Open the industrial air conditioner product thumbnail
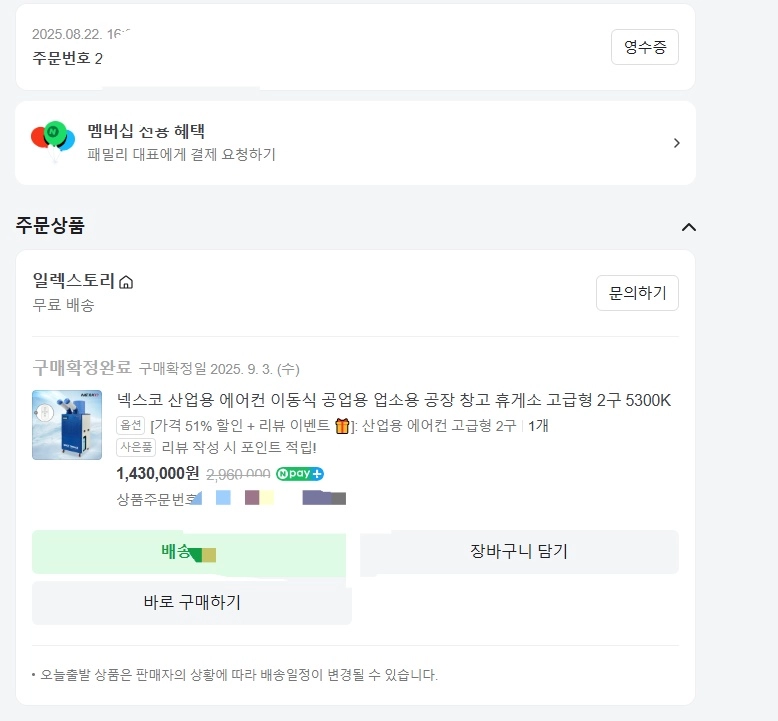The height and width of the screenshot is (721, 778). click(x=67, y=425)
